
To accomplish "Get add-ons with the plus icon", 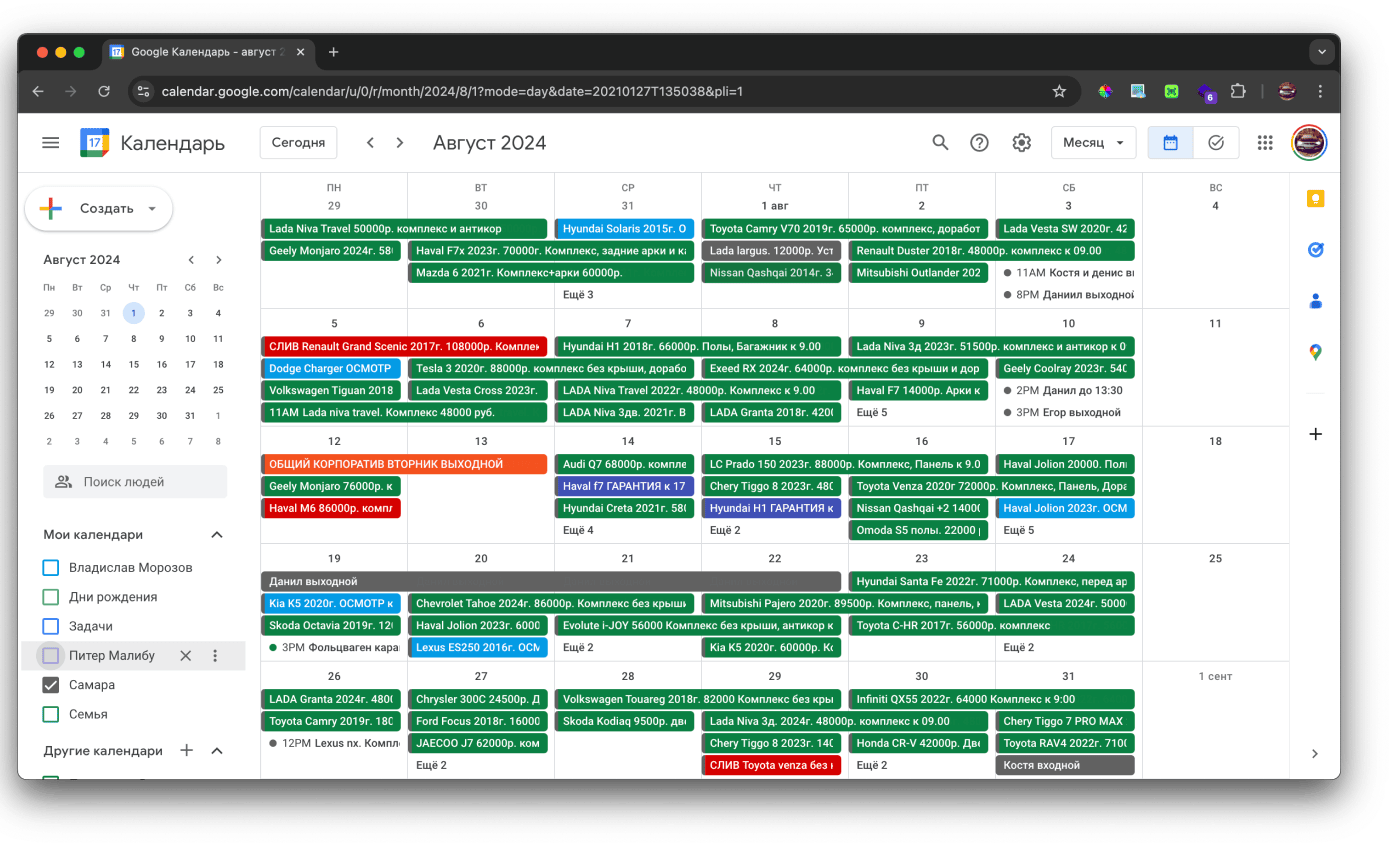I will point(1315,434).
